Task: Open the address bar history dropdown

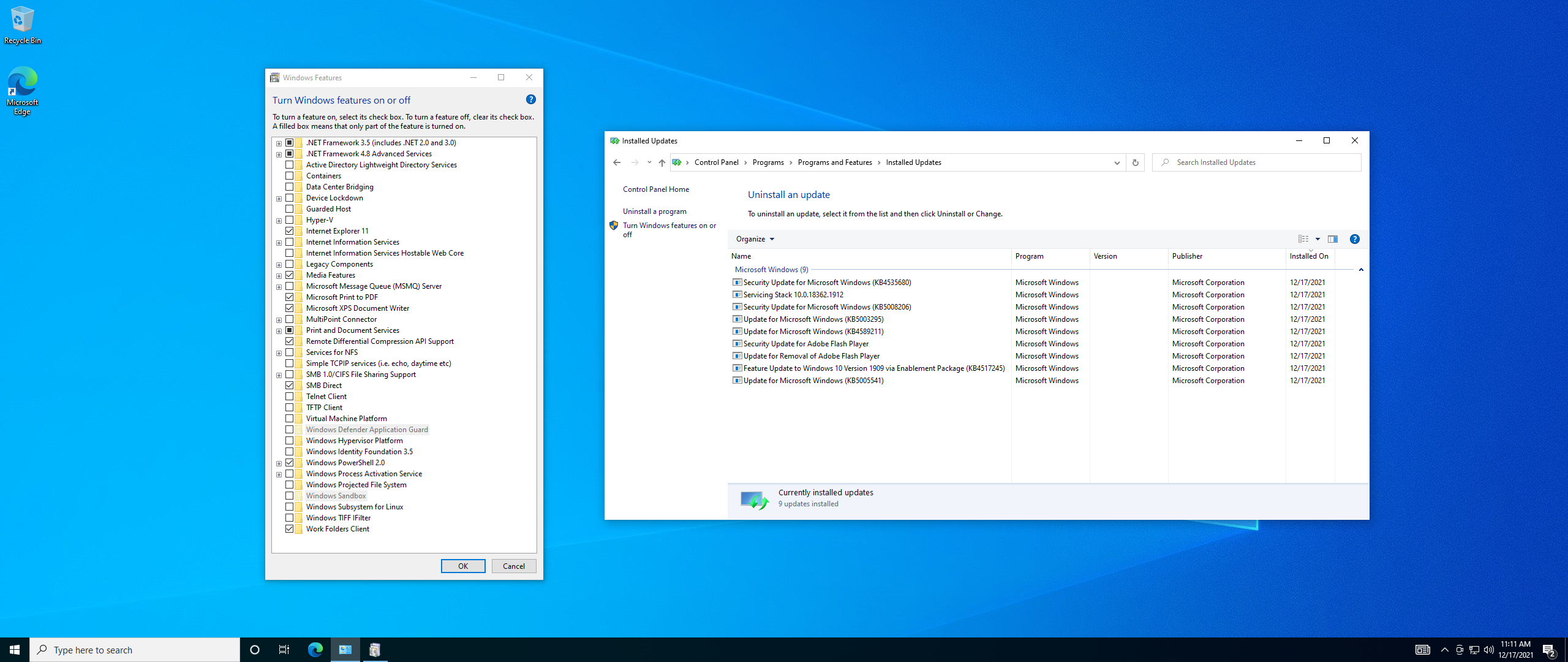Action: 1117,162
